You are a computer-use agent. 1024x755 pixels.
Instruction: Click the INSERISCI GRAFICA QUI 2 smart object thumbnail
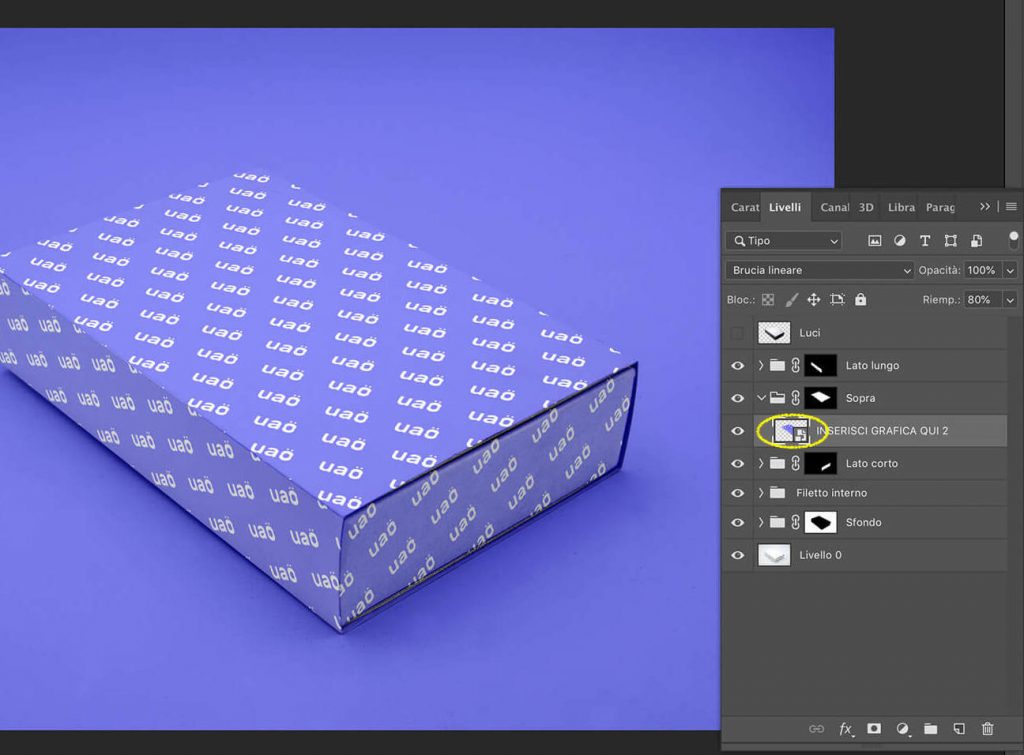point(790,431)
